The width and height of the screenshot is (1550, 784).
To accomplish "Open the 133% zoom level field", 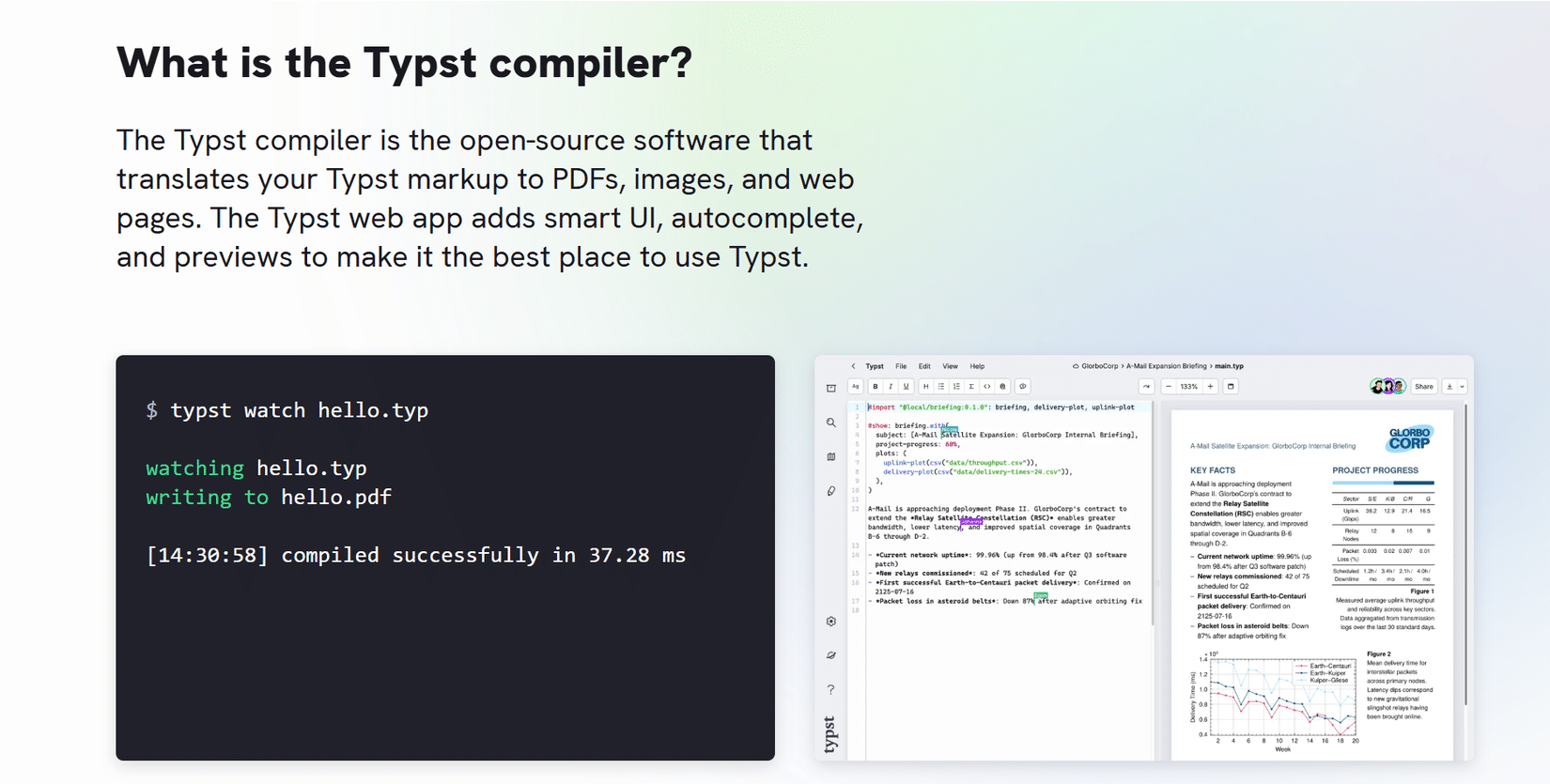I will point(1189,387).
